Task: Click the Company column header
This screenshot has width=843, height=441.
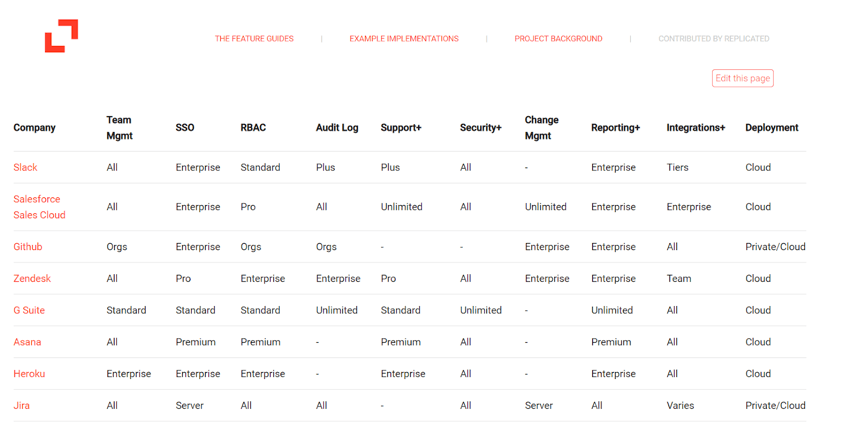Action: tap(35, 128)
